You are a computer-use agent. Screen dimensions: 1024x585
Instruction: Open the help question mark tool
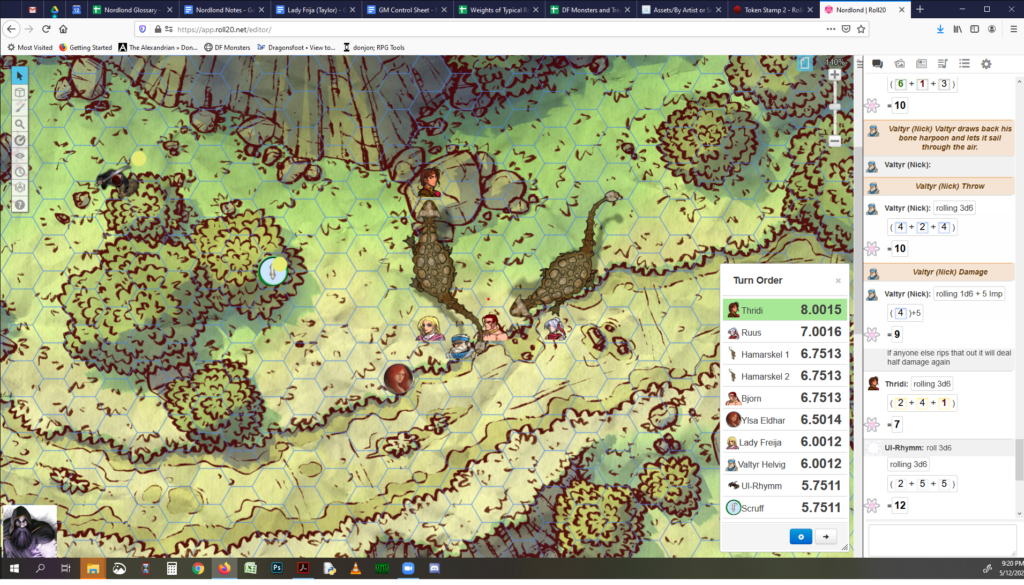pyautogui.click(x=20, y=204)
